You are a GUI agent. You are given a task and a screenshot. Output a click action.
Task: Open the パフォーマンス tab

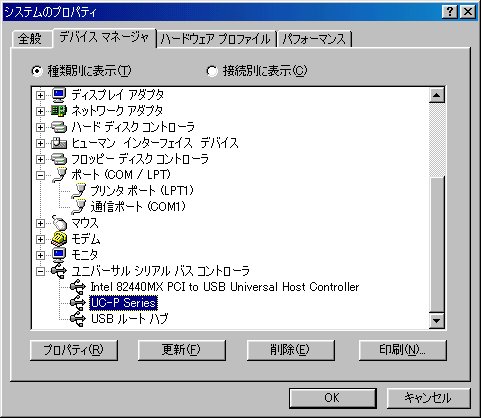[x=314, y=39]
